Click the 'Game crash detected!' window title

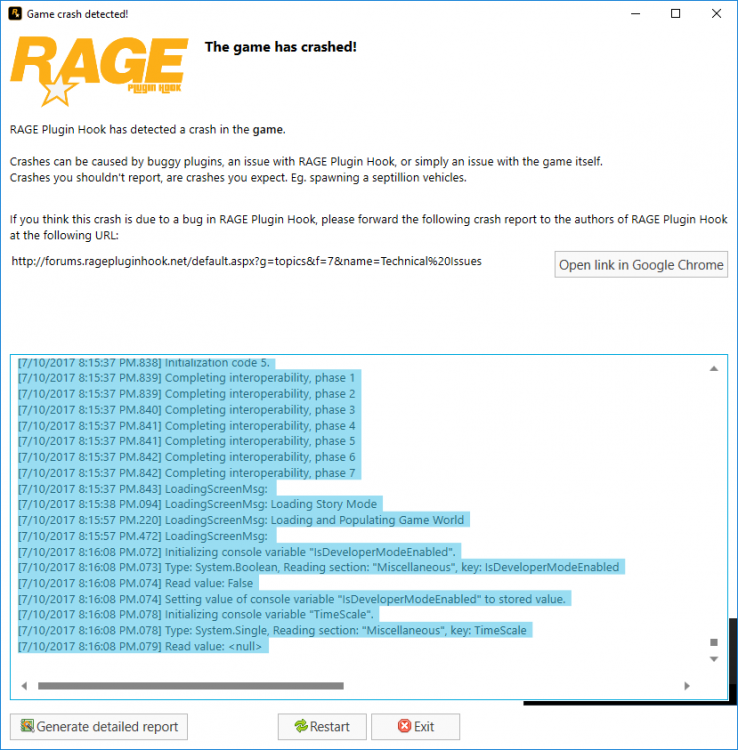(x=77, y=14)
